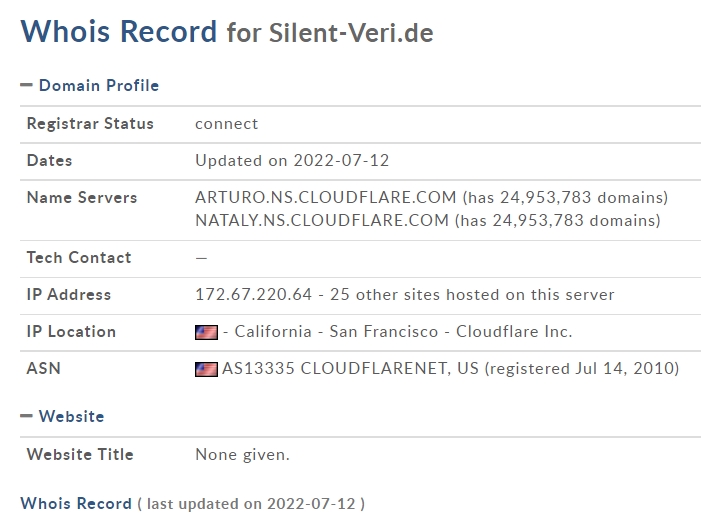Screen dimensions: 701x521
Task: Click the US flag beside California location
Action: pyautogui.click(x=207, y=332)
